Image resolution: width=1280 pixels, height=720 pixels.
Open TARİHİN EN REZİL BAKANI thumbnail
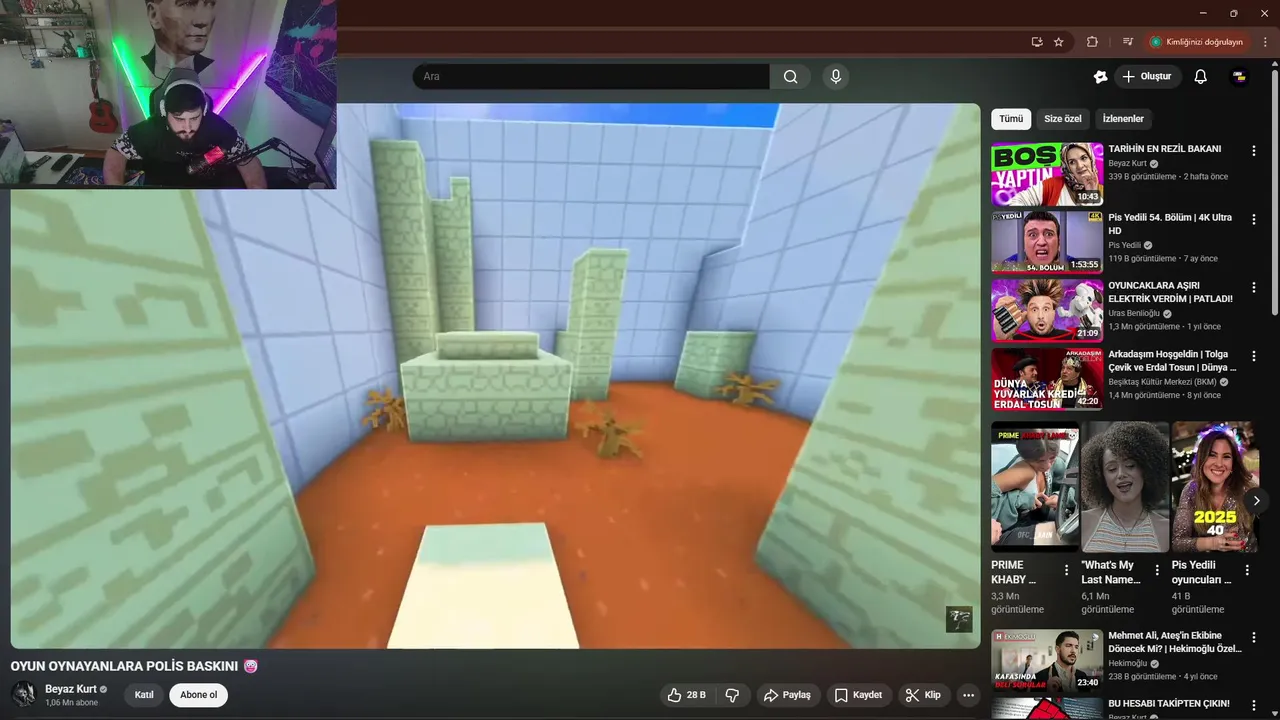tap(1047, 174)
